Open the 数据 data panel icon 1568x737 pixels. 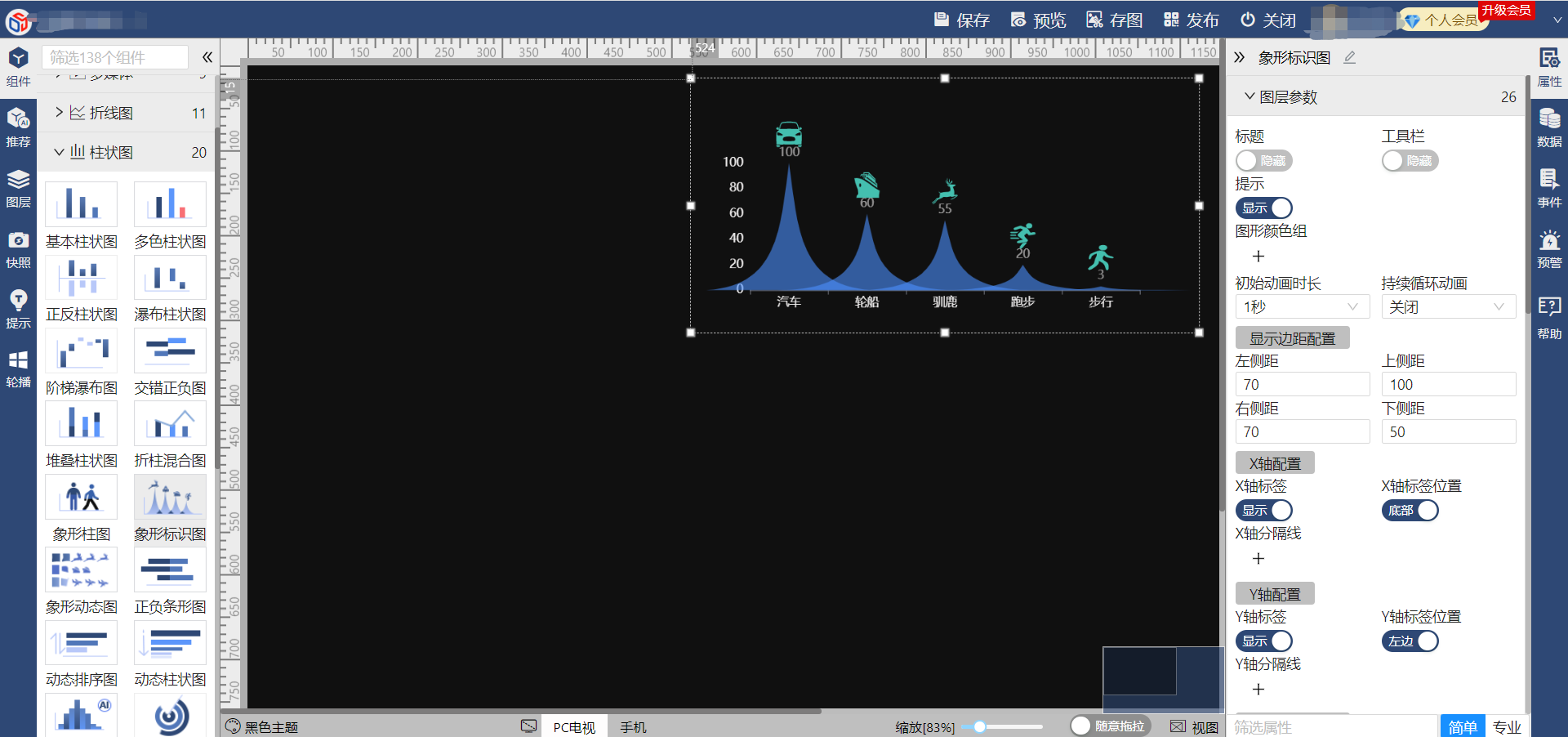1549,128
